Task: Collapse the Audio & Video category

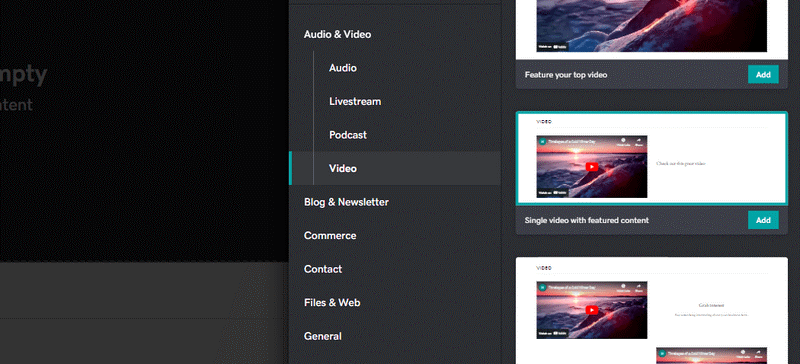Action: (337, 34)
